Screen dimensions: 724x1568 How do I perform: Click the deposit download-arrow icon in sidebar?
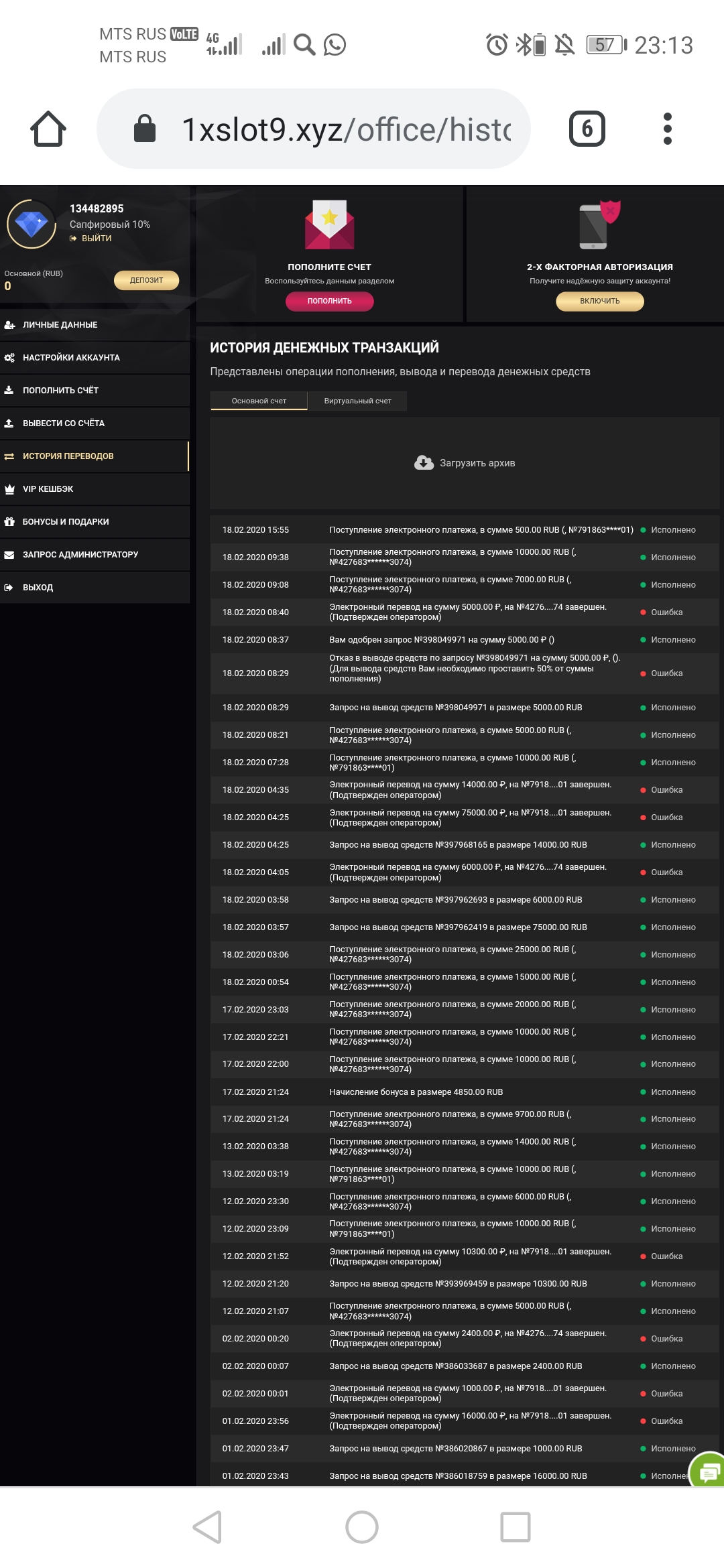9,390
